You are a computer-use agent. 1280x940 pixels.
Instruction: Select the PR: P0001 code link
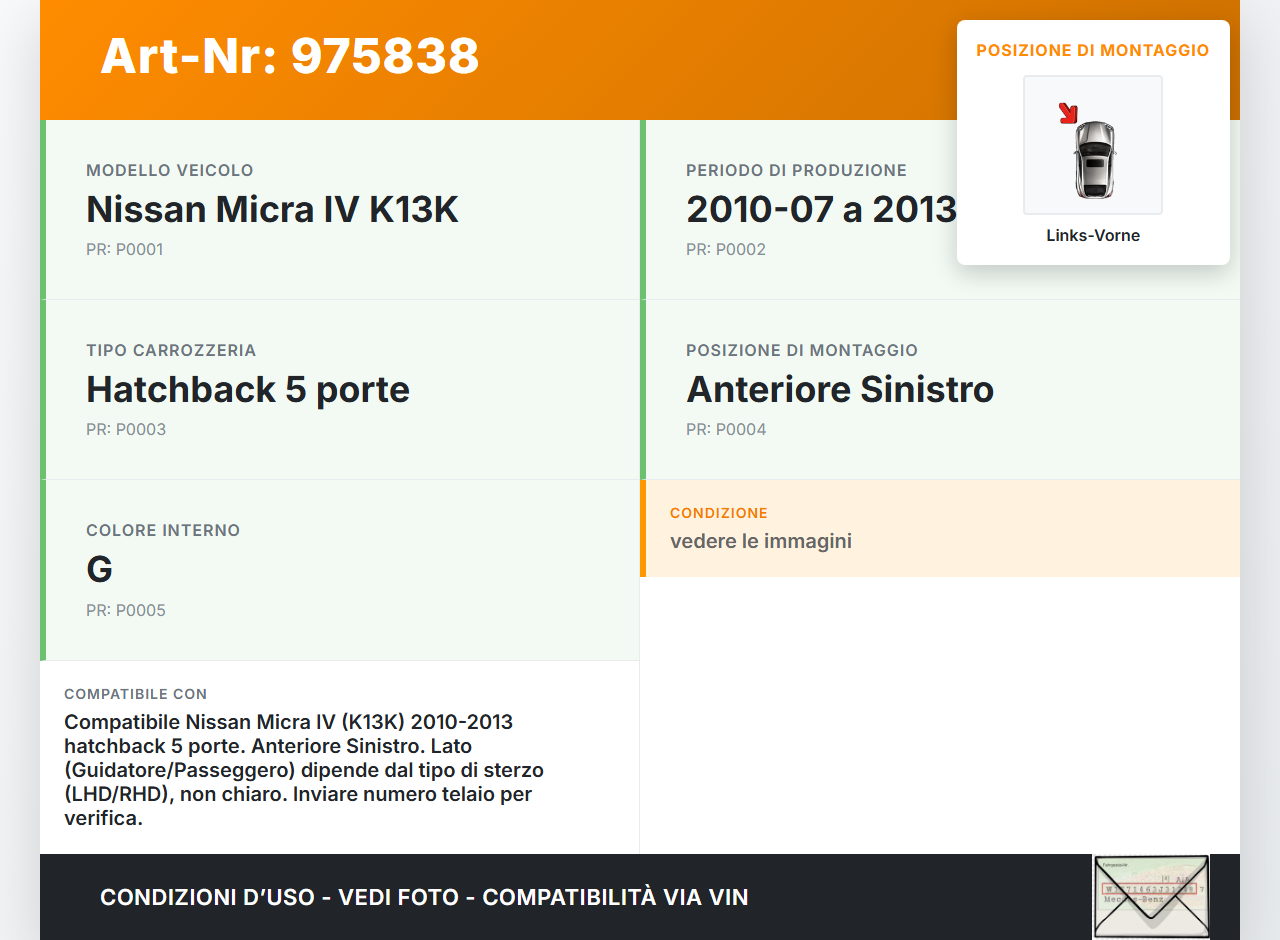coord(125,249)
